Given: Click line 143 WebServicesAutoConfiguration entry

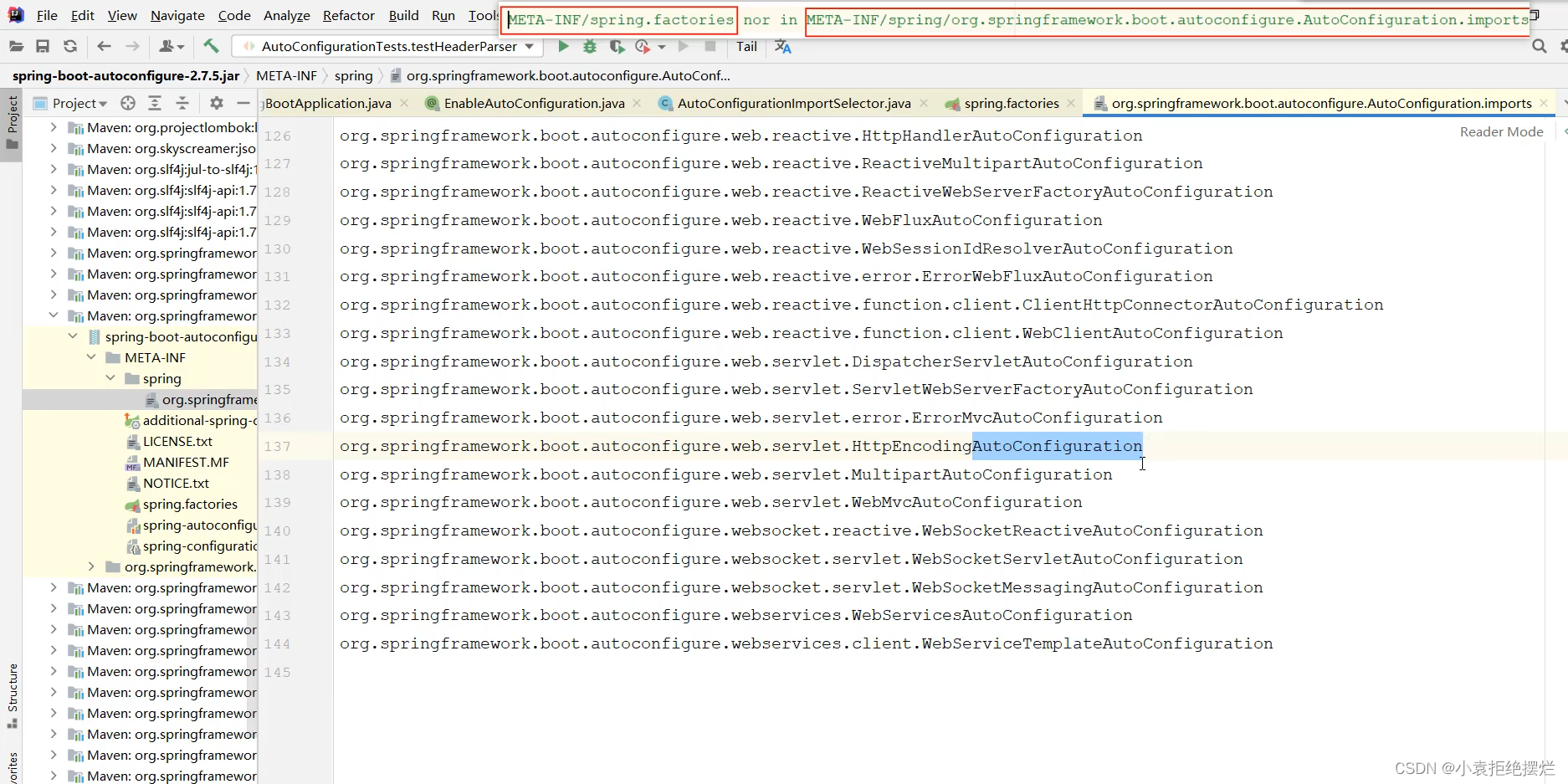Looking at the screenshot, I should pyautogui.click(x=735, y=615).
